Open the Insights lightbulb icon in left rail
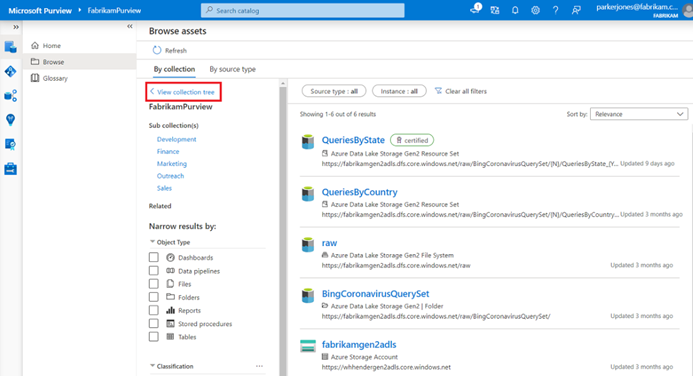The image size is (693, 376). pos(11,120)
